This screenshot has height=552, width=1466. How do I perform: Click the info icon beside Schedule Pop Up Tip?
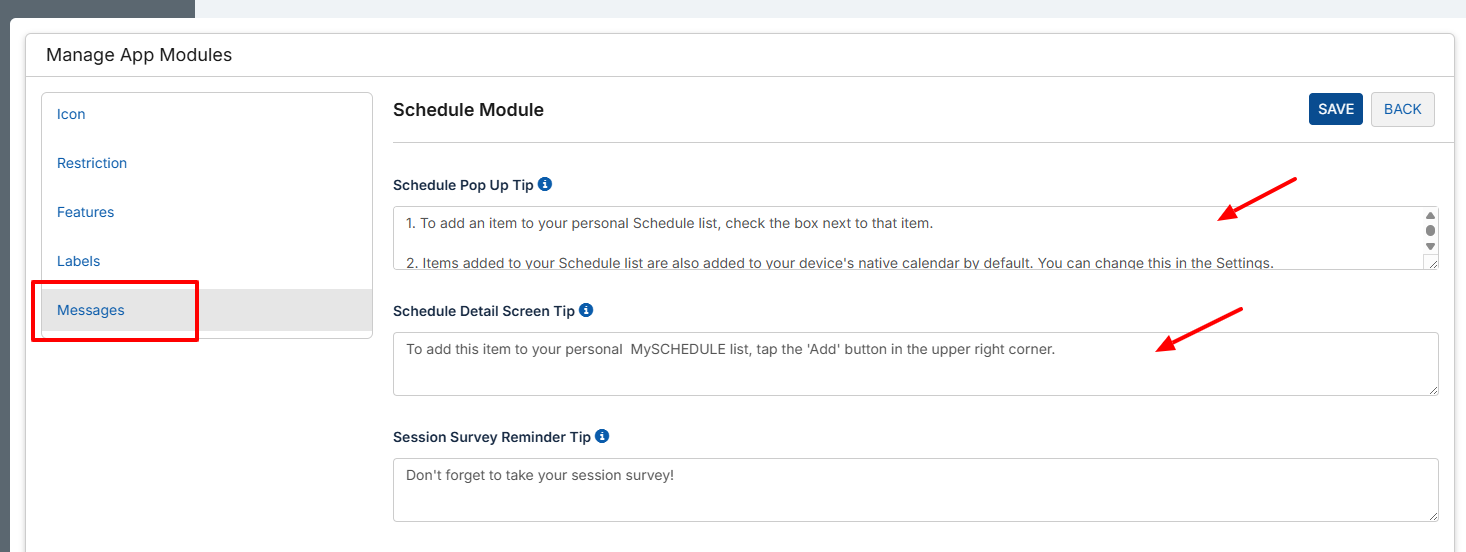(545, 184)
